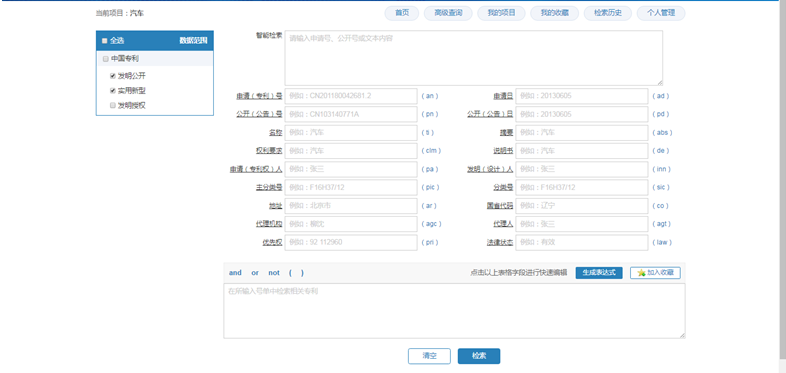Click the 公开（公告）日 underlined label
The height and width of the screenshot is (373, 786).
(490, 114)
